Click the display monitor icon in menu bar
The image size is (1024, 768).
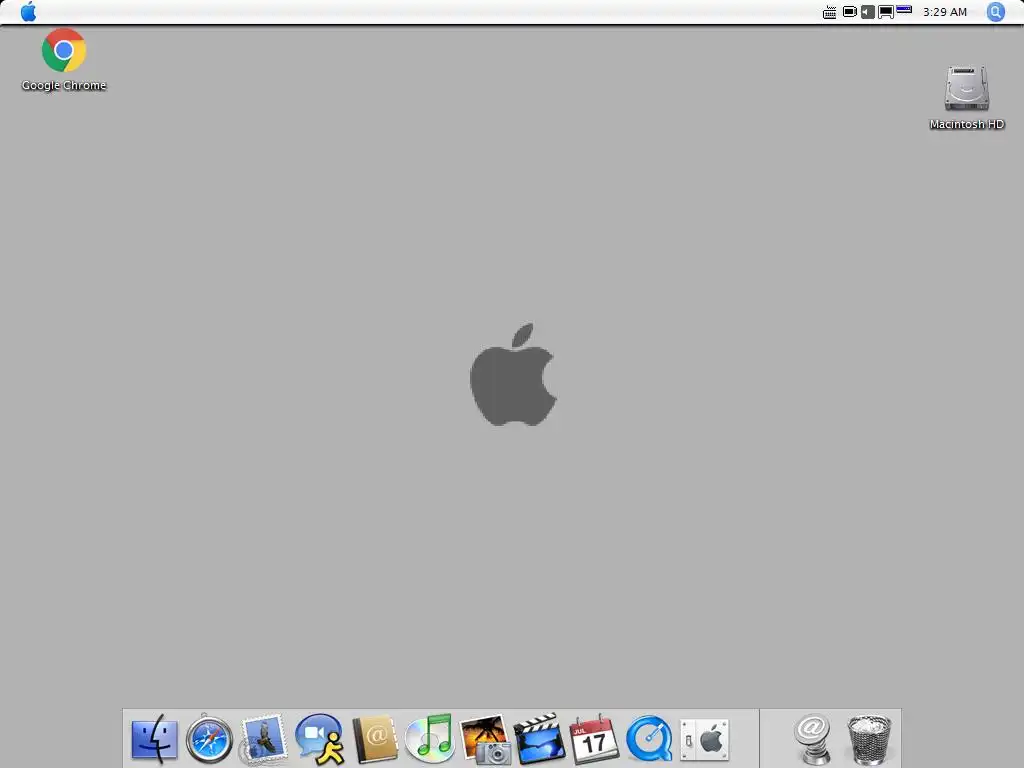tap(886, 12)
